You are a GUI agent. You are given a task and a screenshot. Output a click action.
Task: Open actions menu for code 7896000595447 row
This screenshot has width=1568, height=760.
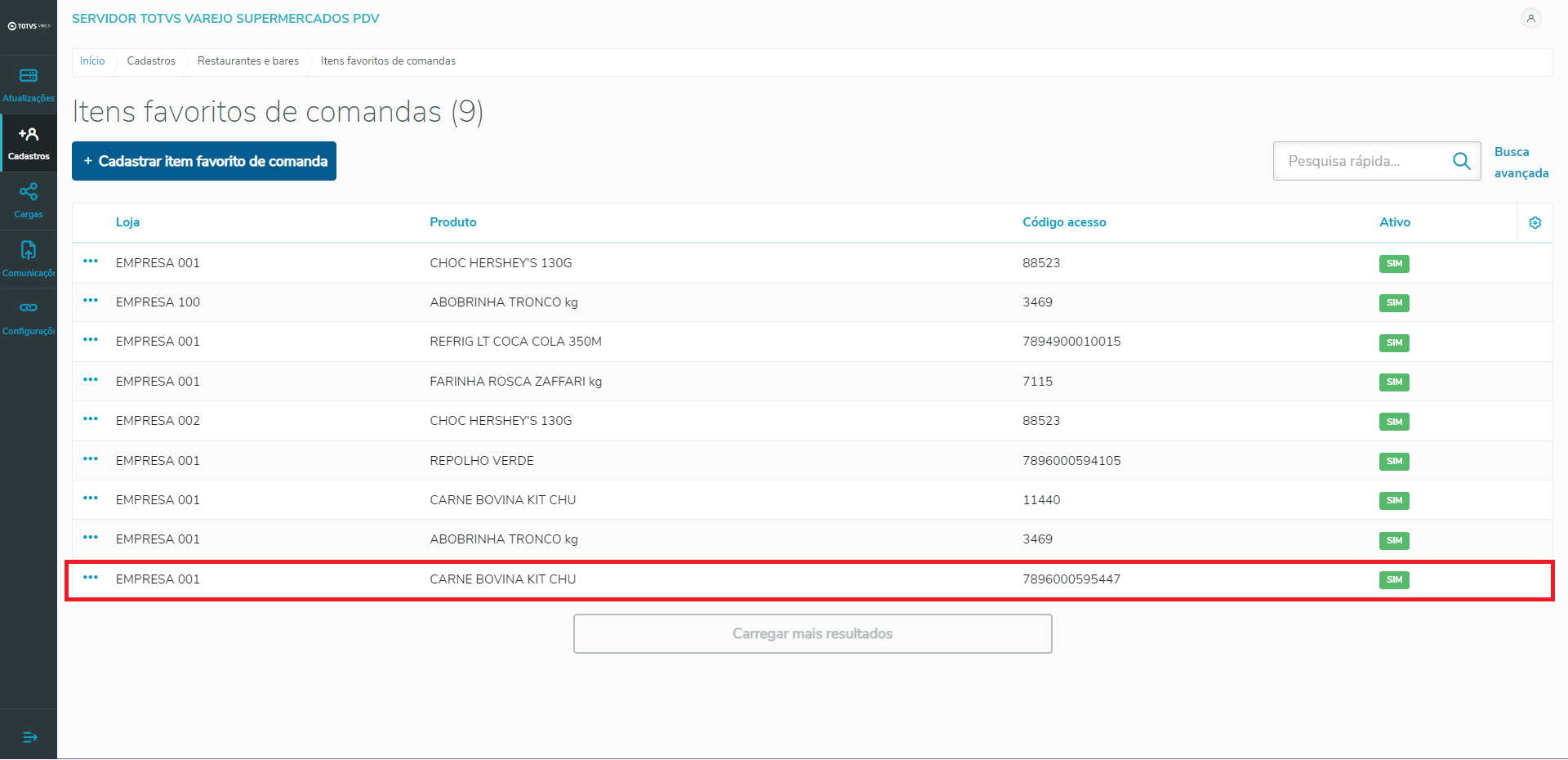(91, 578)
